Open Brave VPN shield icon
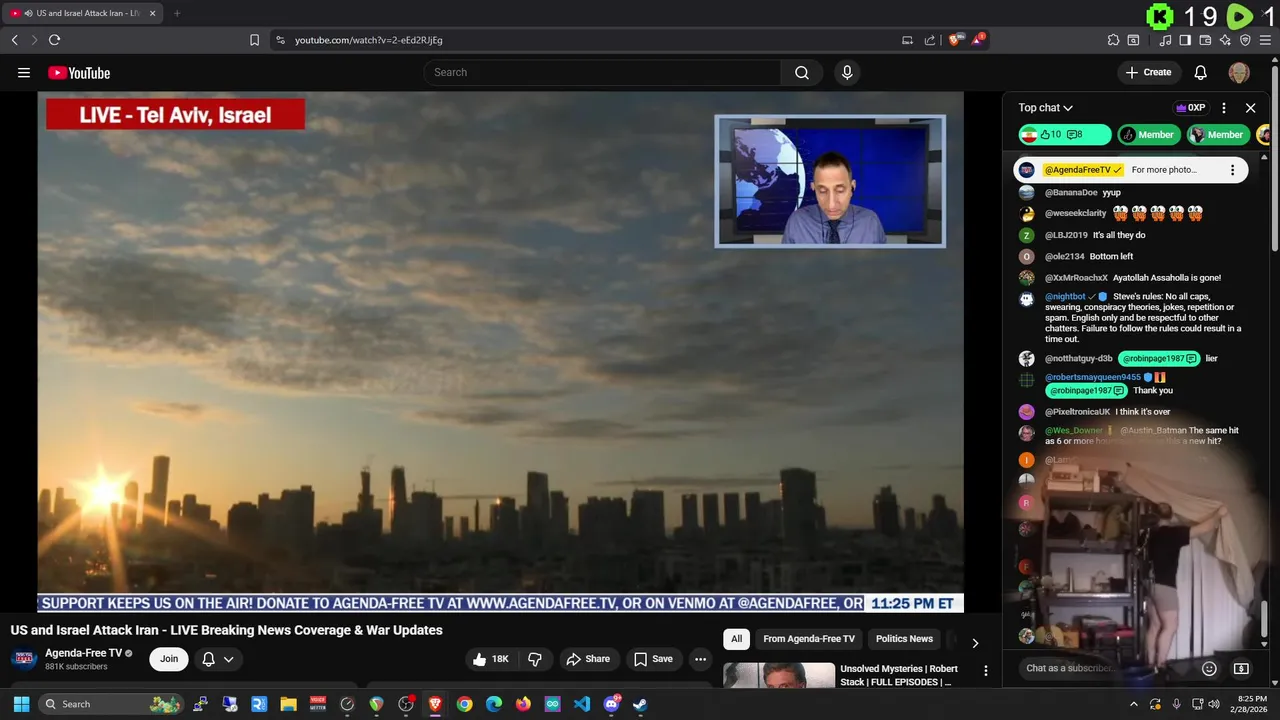The height and width of the screenshot is (720, 1280). [x=1245, y=40]
